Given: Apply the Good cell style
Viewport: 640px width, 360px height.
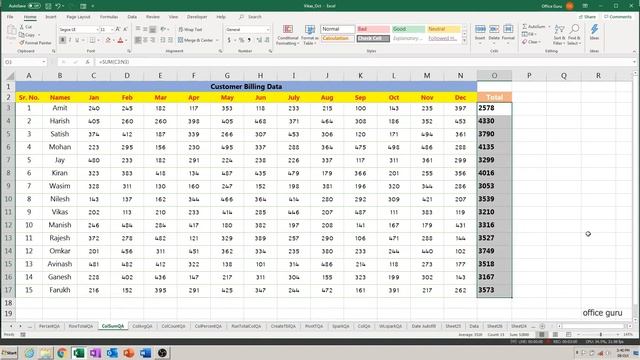Looking at the screenshot, I should coord(409,29).
